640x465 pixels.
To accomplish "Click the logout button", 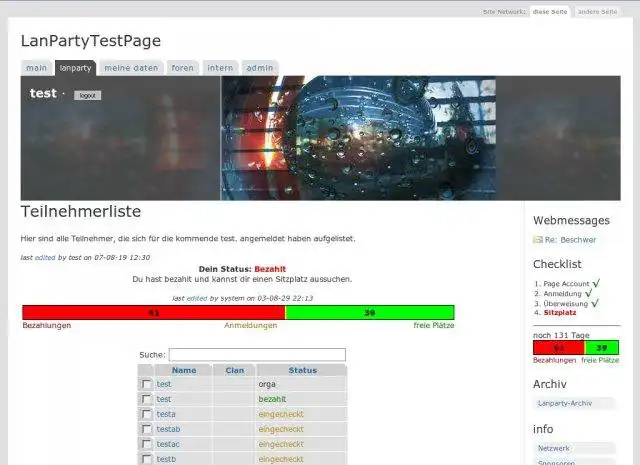I will click(88, 96).
